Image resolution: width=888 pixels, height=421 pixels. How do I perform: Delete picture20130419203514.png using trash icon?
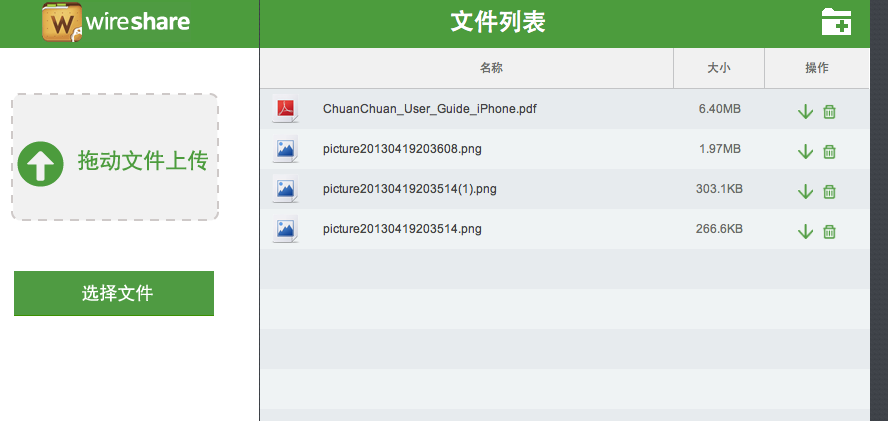829,232
